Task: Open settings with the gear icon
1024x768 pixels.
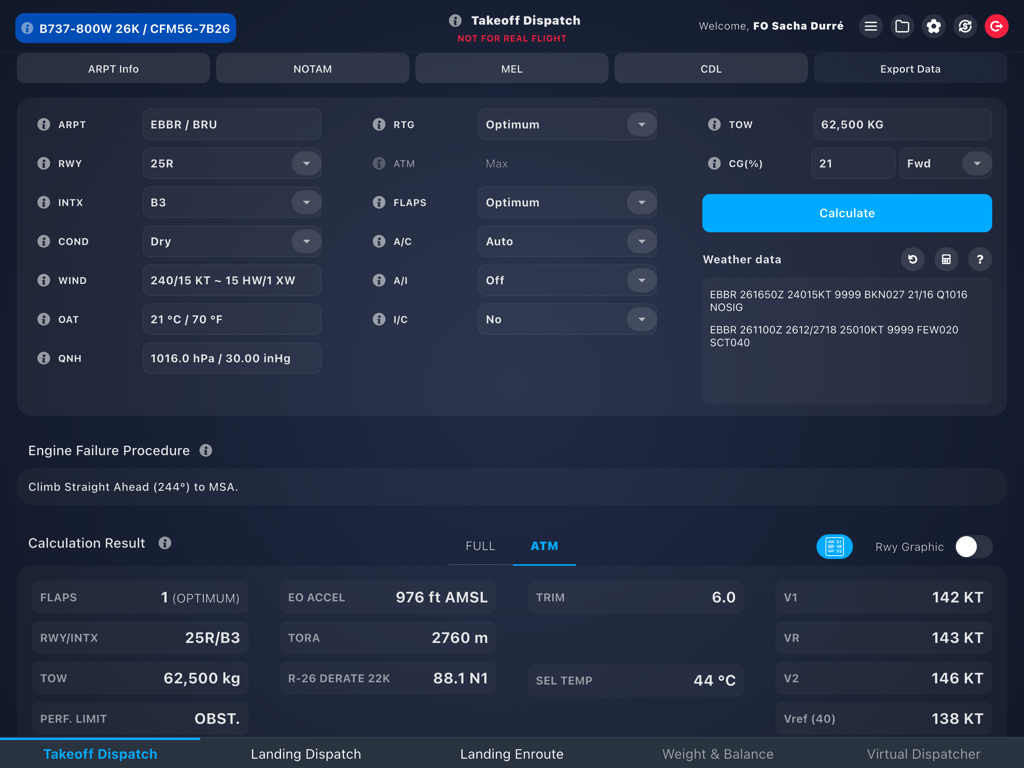Action: tap(933, 26)
